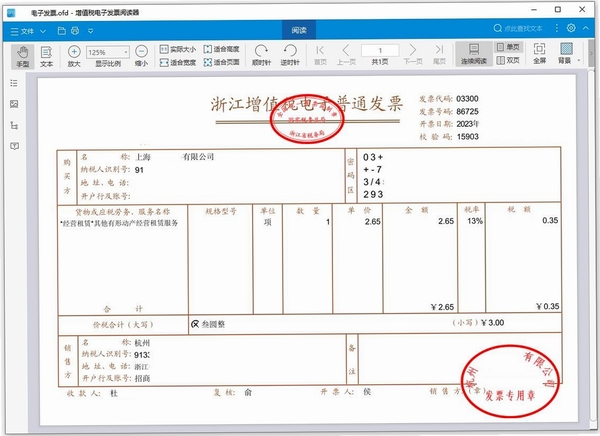Go to next page with 下一页
The image size is (600, 436).
(413, 55)
